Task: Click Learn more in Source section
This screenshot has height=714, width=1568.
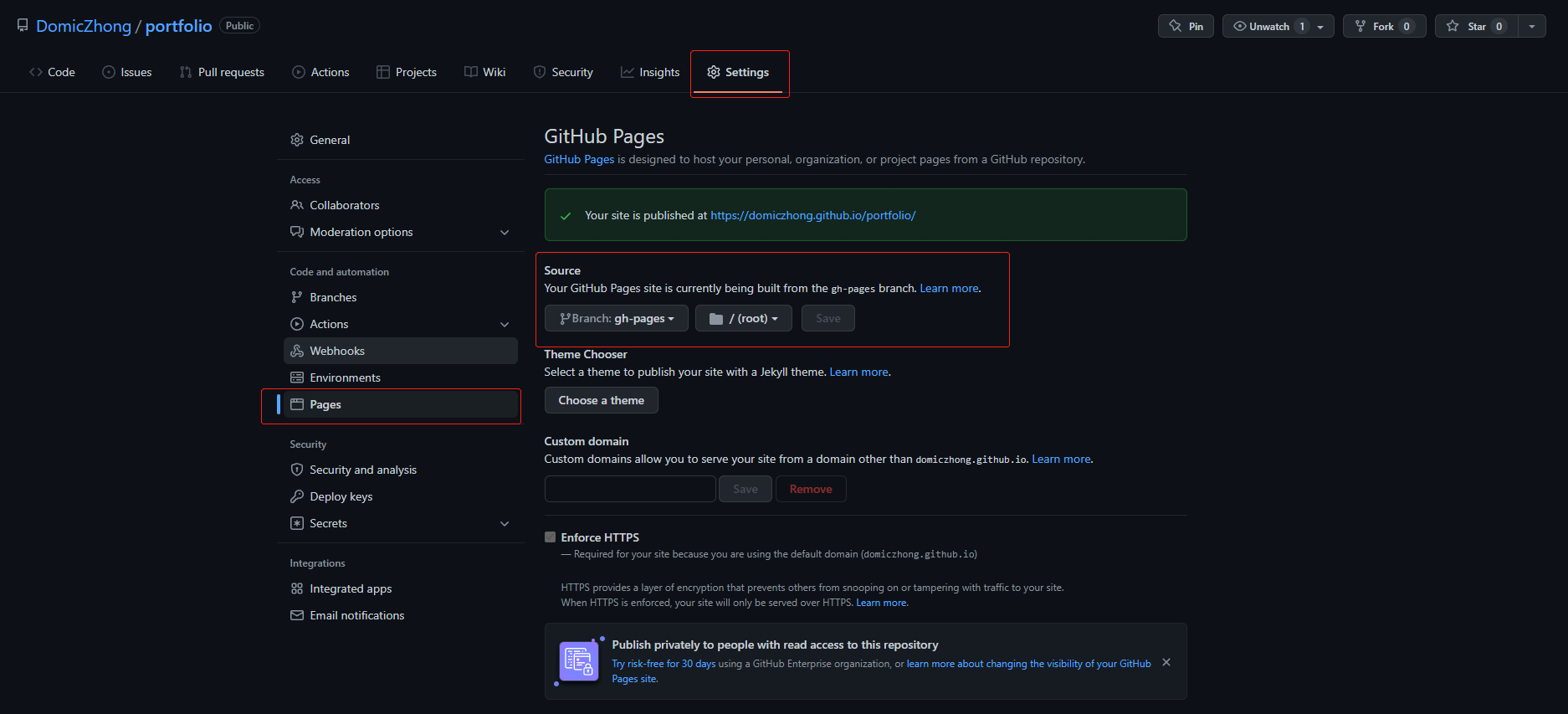Action: (949, 288)
